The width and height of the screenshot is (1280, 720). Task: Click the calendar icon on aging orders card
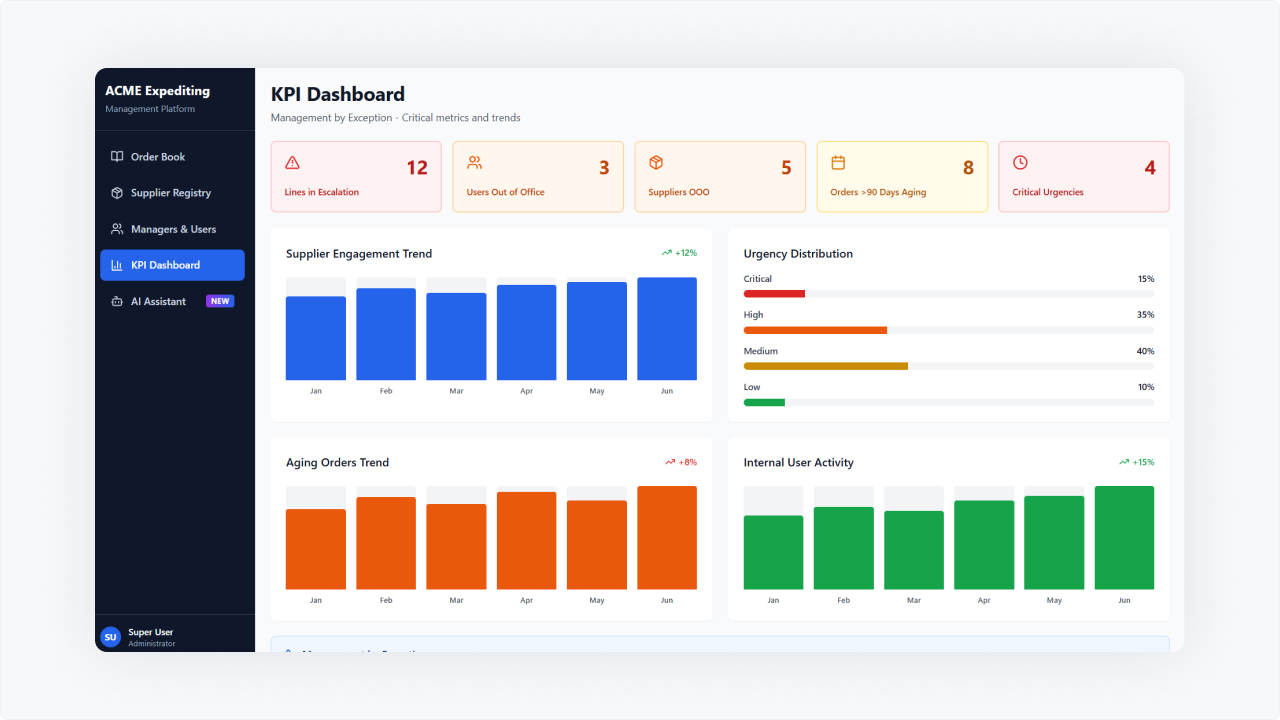pos(838,163)
